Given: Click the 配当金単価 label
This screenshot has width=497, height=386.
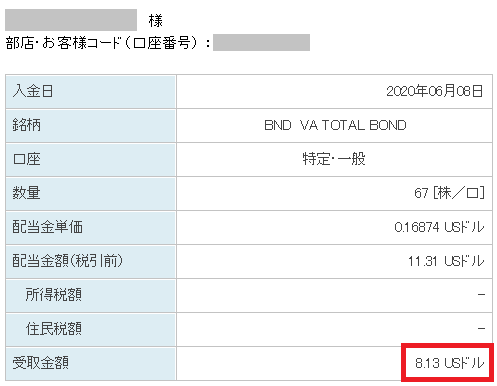Looking at the screenshot, I should pyautogui.click(x=47, y=227).
